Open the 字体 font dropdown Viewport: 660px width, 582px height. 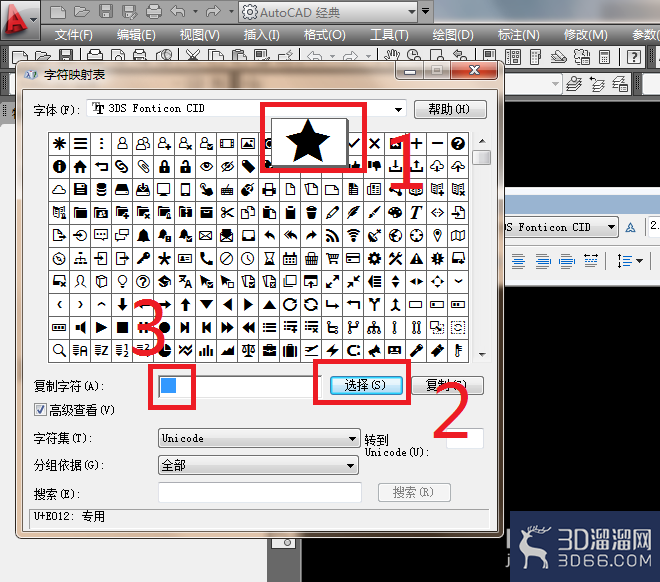pos(398,110)
